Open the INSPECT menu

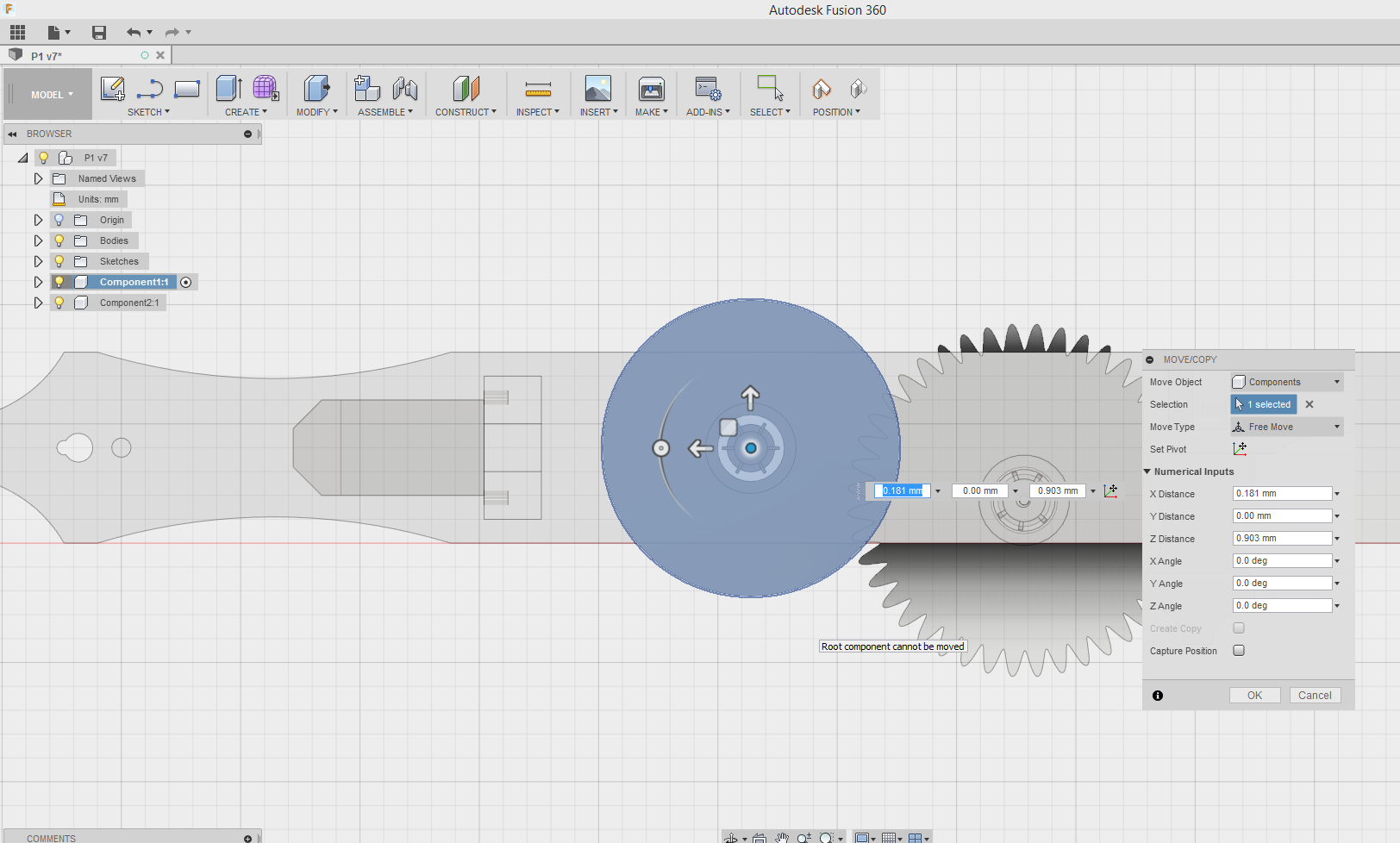(538, 112)
